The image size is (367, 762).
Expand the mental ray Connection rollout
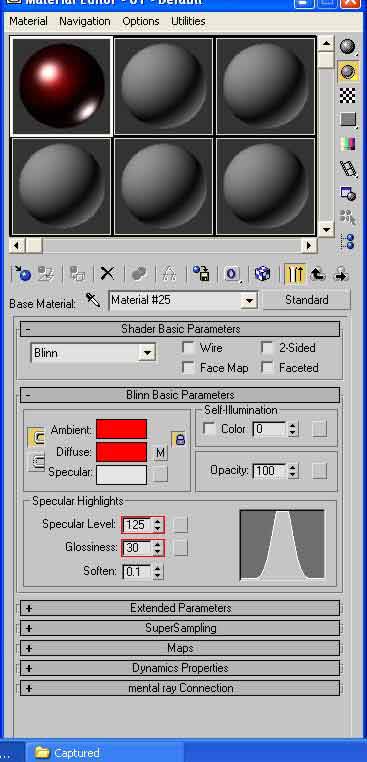[180, 688]
